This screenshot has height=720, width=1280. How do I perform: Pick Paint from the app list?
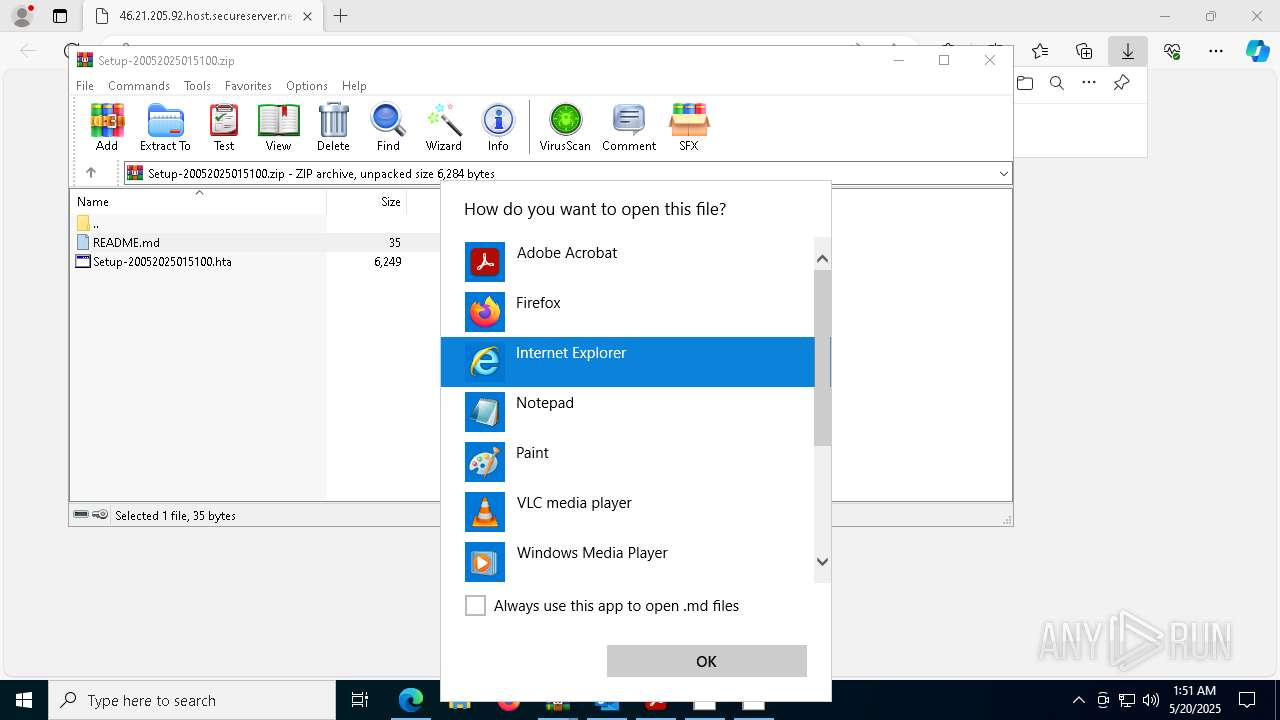(628, 462)
